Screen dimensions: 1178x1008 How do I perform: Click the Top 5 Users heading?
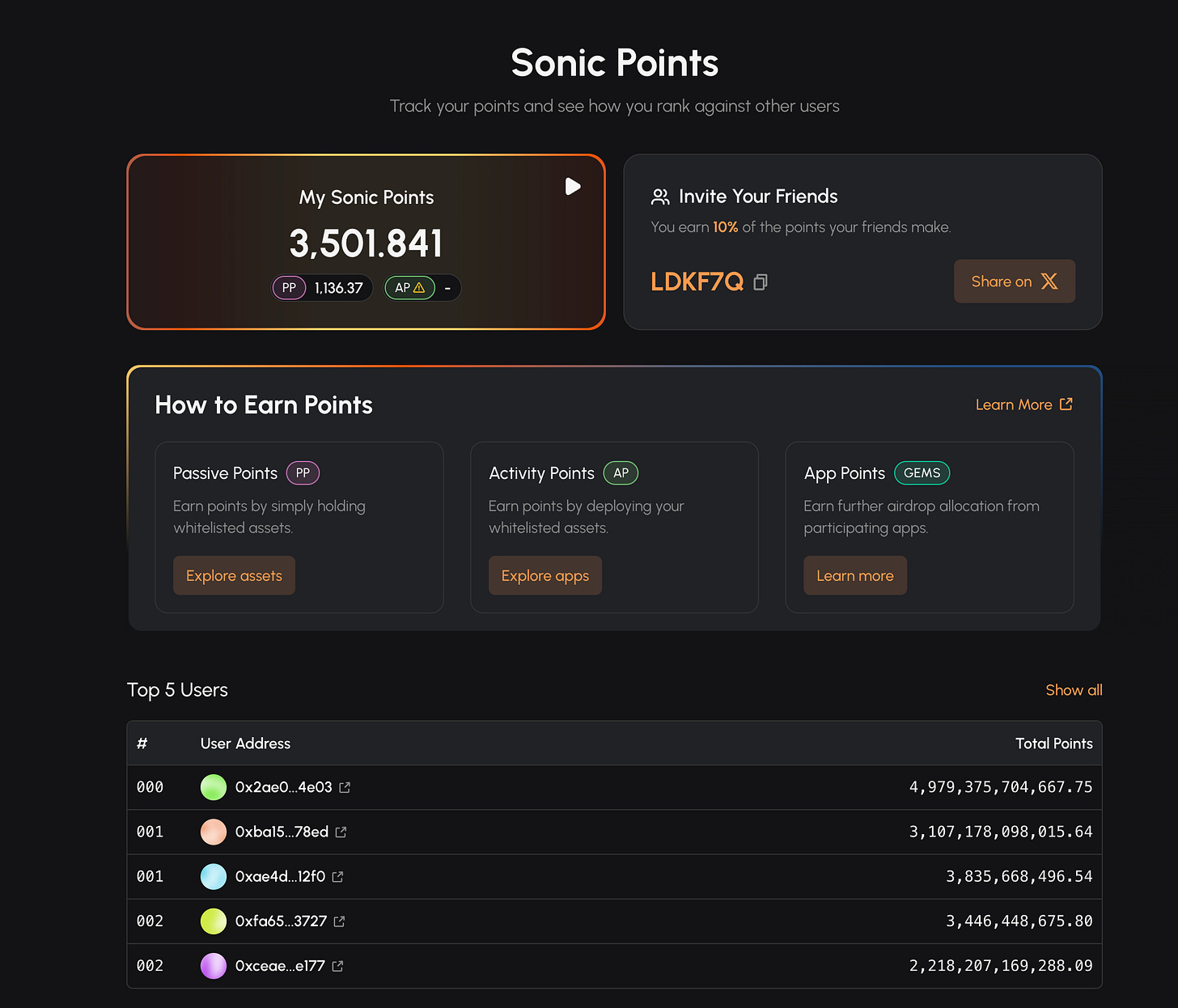point(177,690)
